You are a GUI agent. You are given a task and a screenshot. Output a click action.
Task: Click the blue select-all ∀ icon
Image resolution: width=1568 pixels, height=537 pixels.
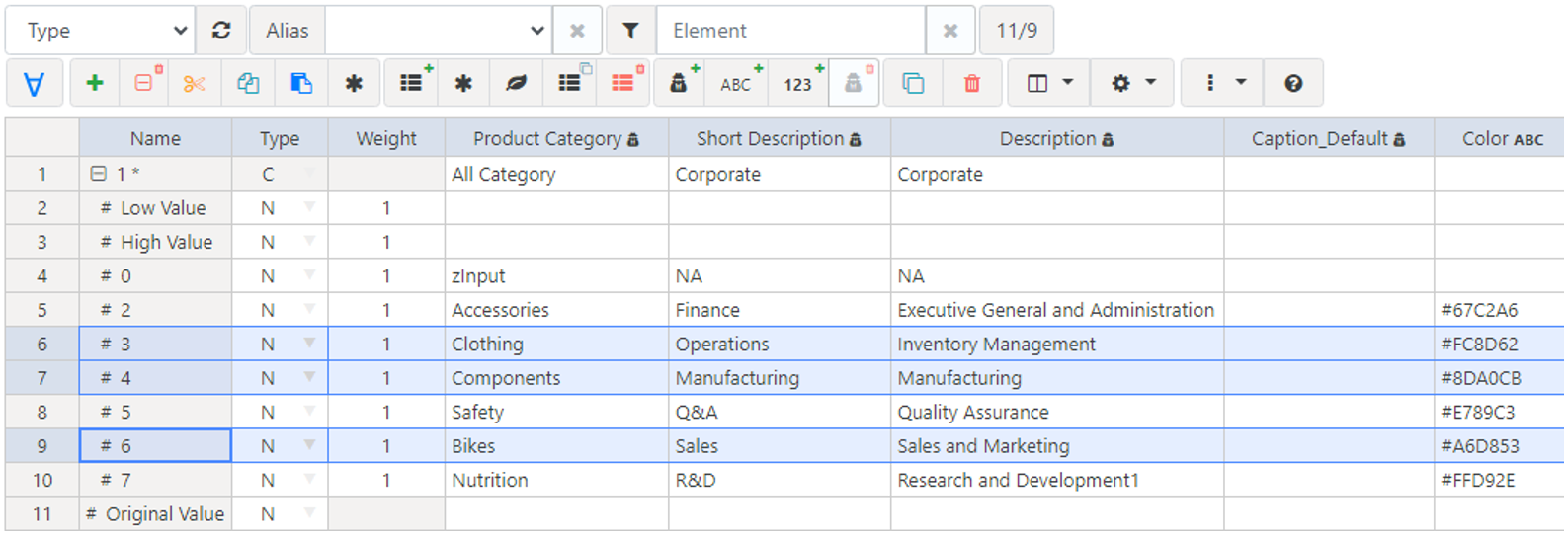tap(35, 84)
